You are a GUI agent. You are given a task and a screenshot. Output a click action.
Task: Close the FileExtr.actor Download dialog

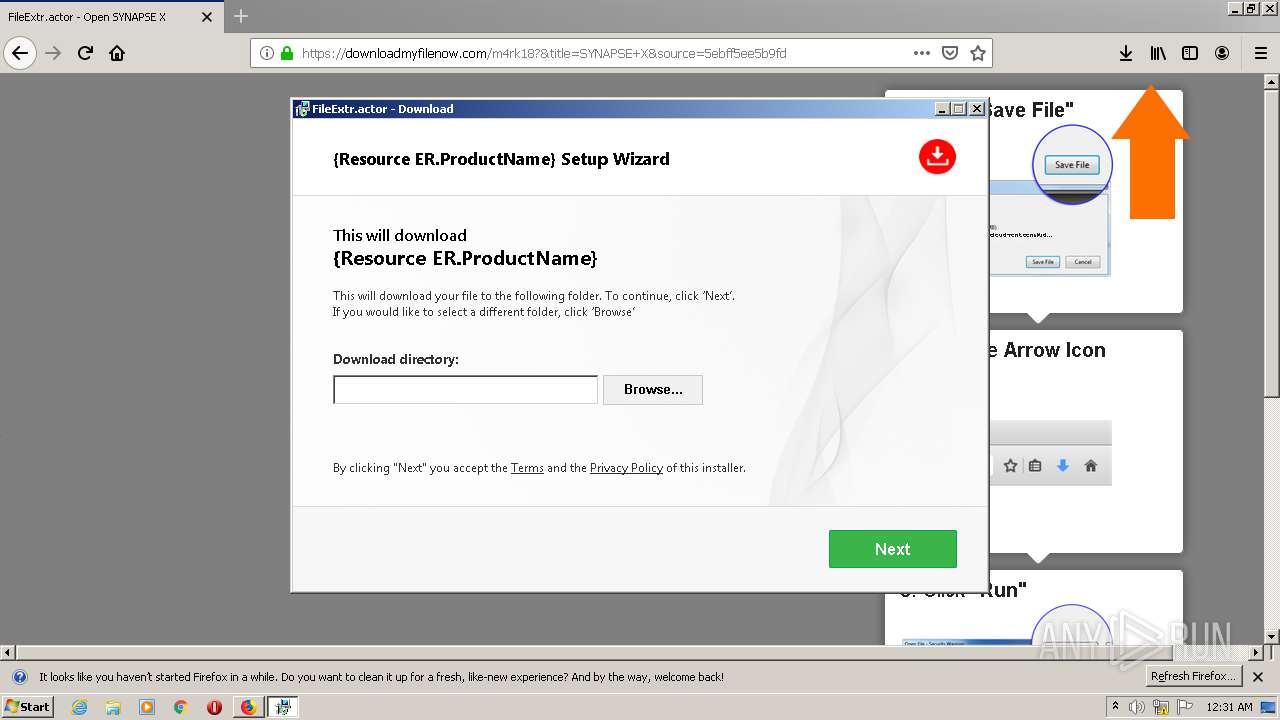click(977, 109)
